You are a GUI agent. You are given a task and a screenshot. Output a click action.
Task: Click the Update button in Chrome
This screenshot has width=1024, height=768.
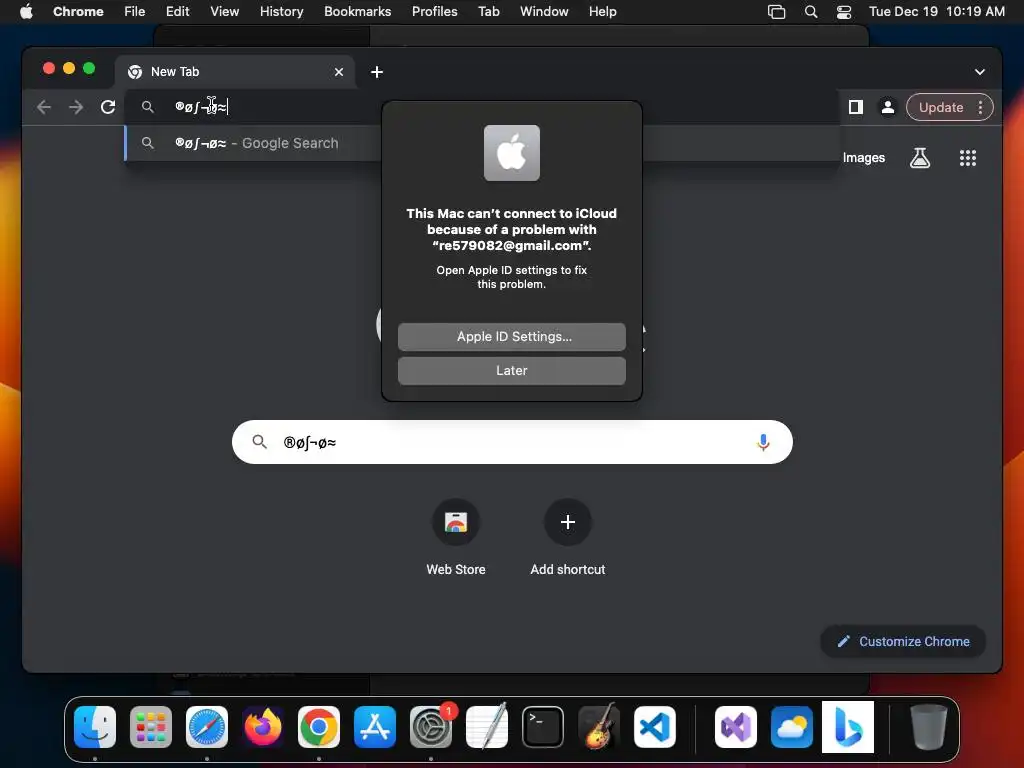point(940,107)
